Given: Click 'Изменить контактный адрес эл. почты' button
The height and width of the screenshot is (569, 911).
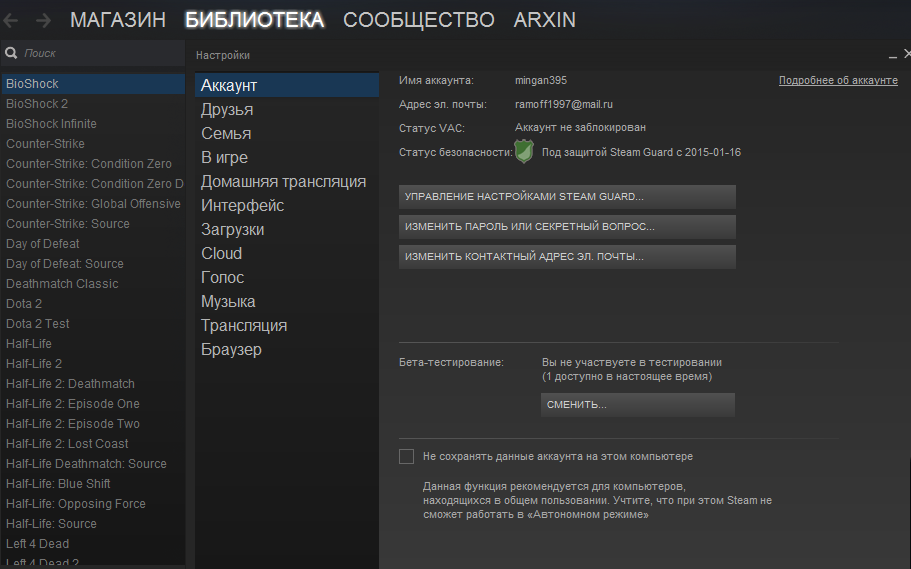Looking at the screenshot, I should [567, 256].
